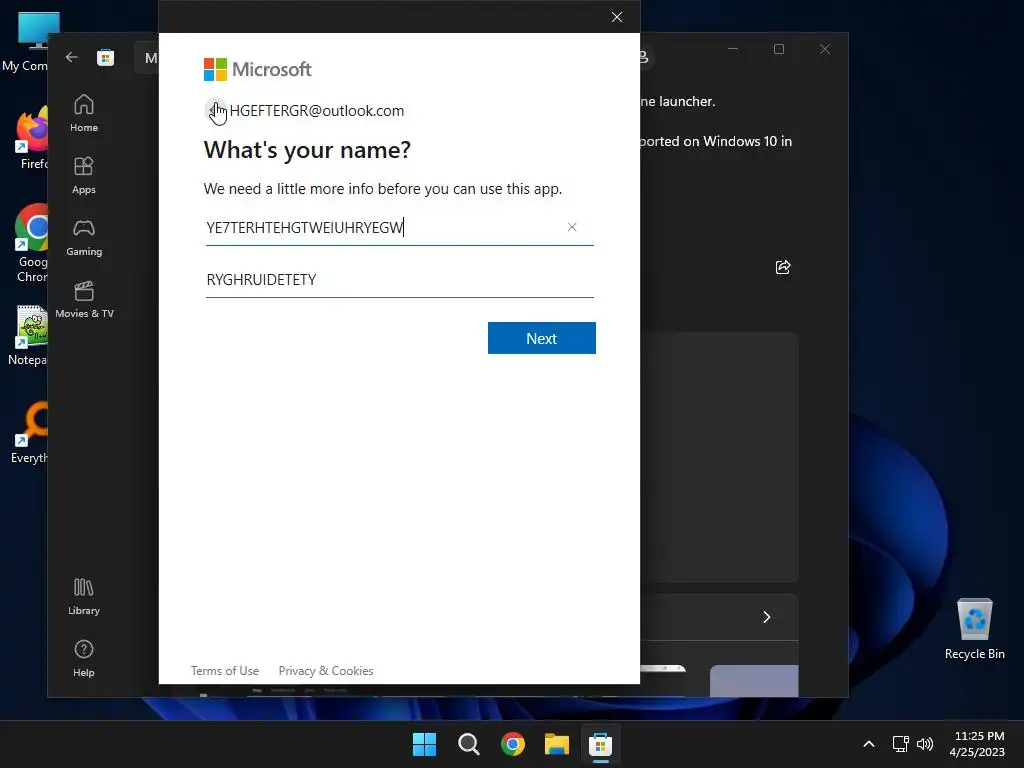Open File Explorer from the taskbar
Viewport: 1024px width, 768px height.
point(557,744)
